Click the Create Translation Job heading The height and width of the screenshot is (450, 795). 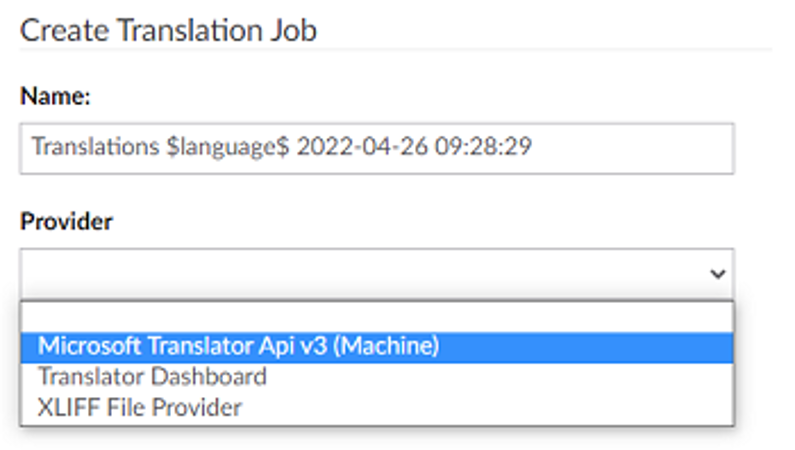pyautogui.click(x=168, y=30)
